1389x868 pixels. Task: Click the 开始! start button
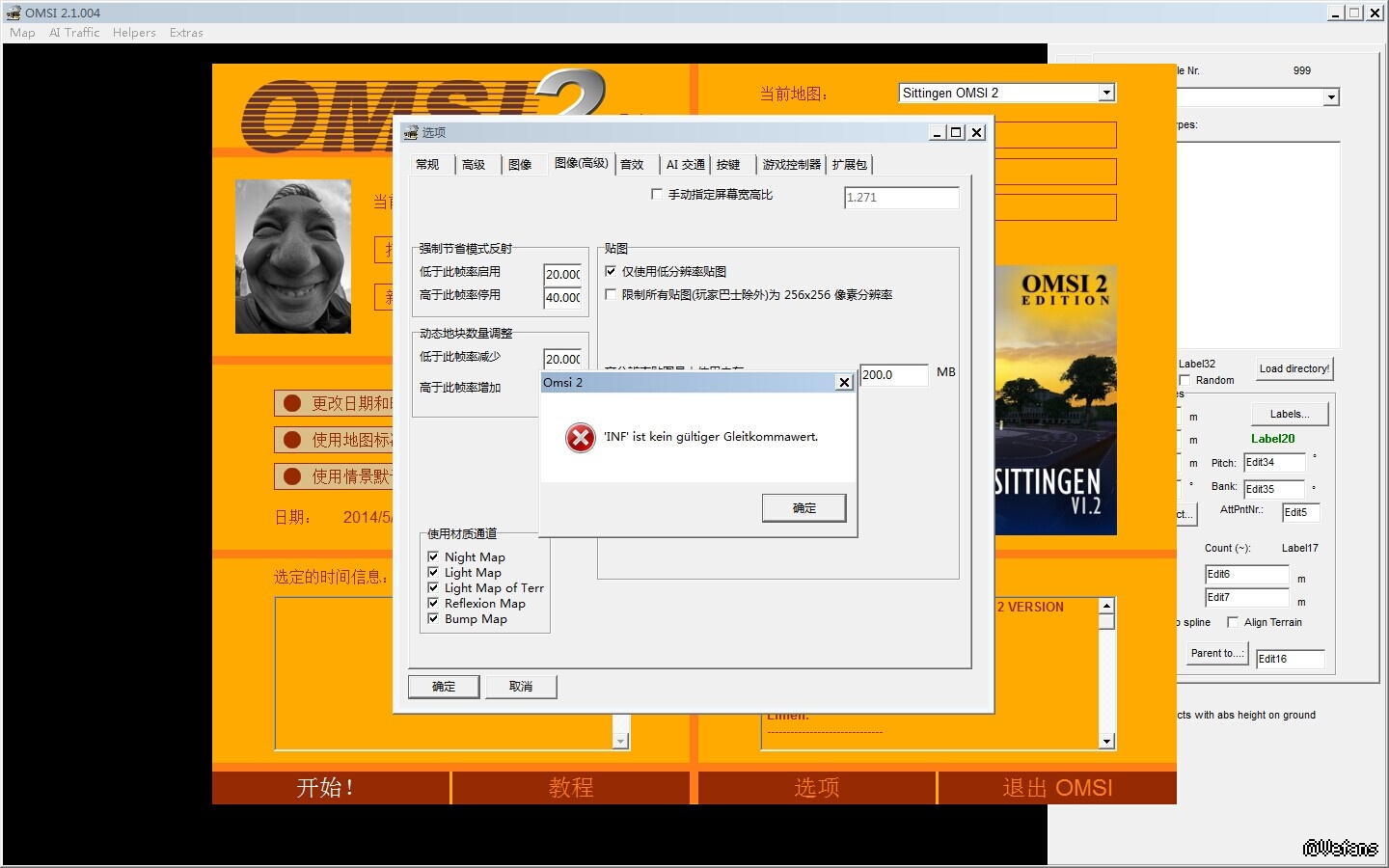coord(331,788)
